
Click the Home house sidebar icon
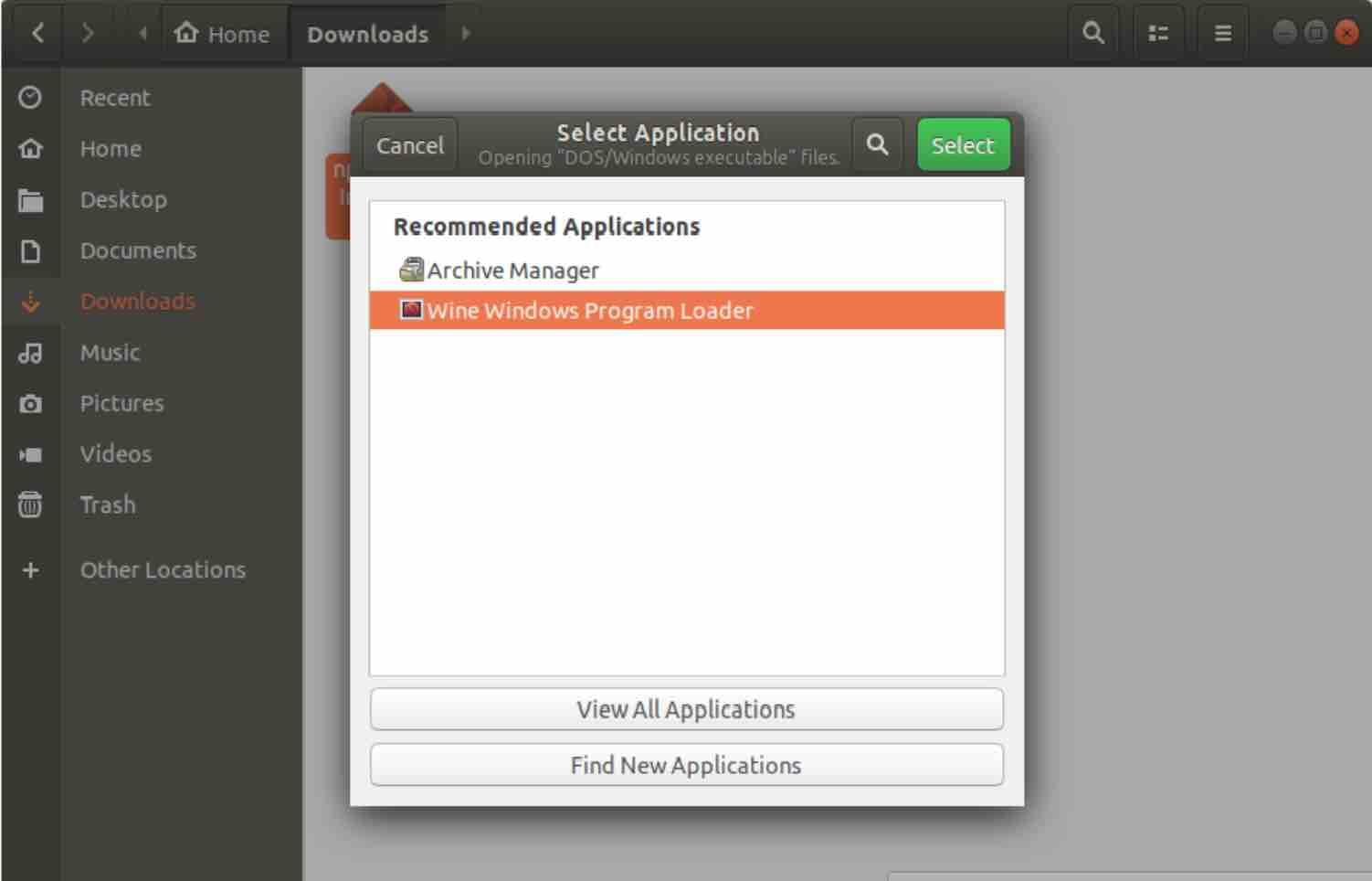[x=30, y=148]
